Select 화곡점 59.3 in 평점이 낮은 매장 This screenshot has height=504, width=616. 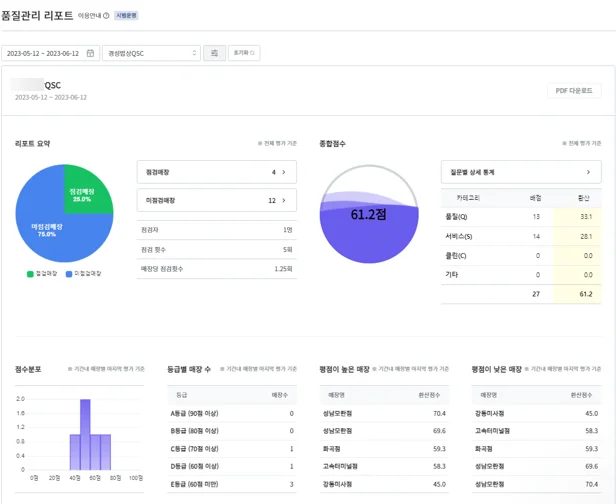[x=537, y=449]
